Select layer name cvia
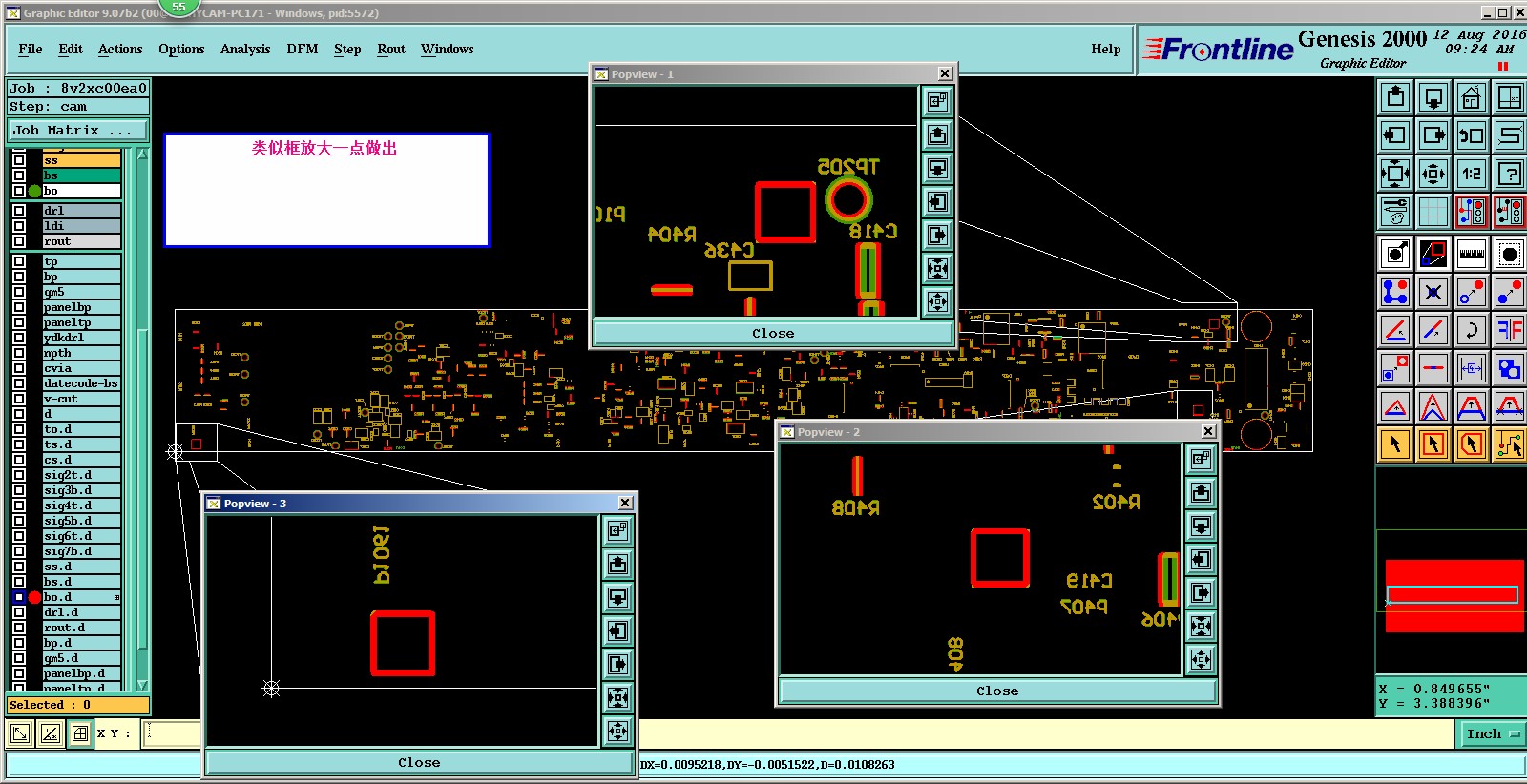Viewport: 1527px width, 784px height. pyautogui.click(x=81, y=368)
